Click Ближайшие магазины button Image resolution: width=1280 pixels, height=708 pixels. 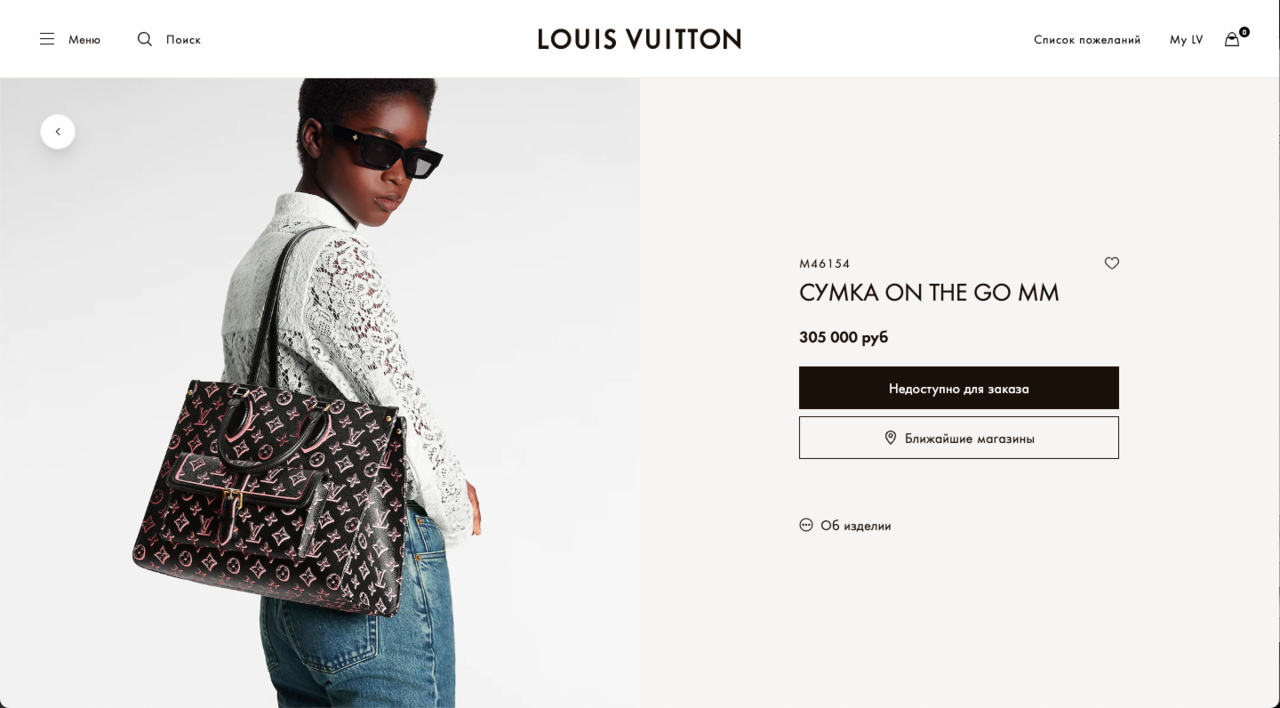click(959, 438)
